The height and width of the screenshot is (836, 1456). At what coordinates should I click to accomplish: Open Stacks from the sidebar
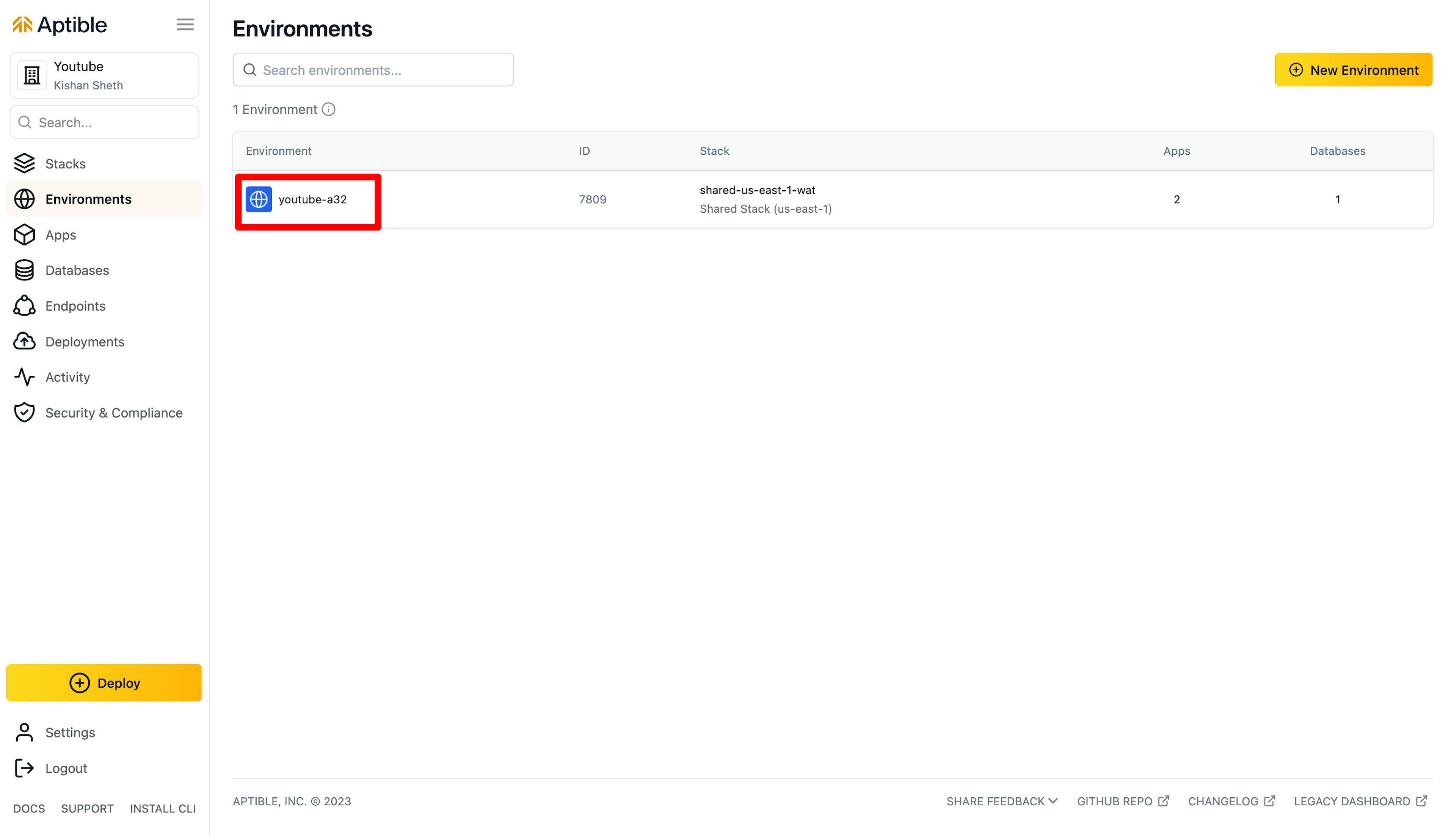tap(66, 164)
